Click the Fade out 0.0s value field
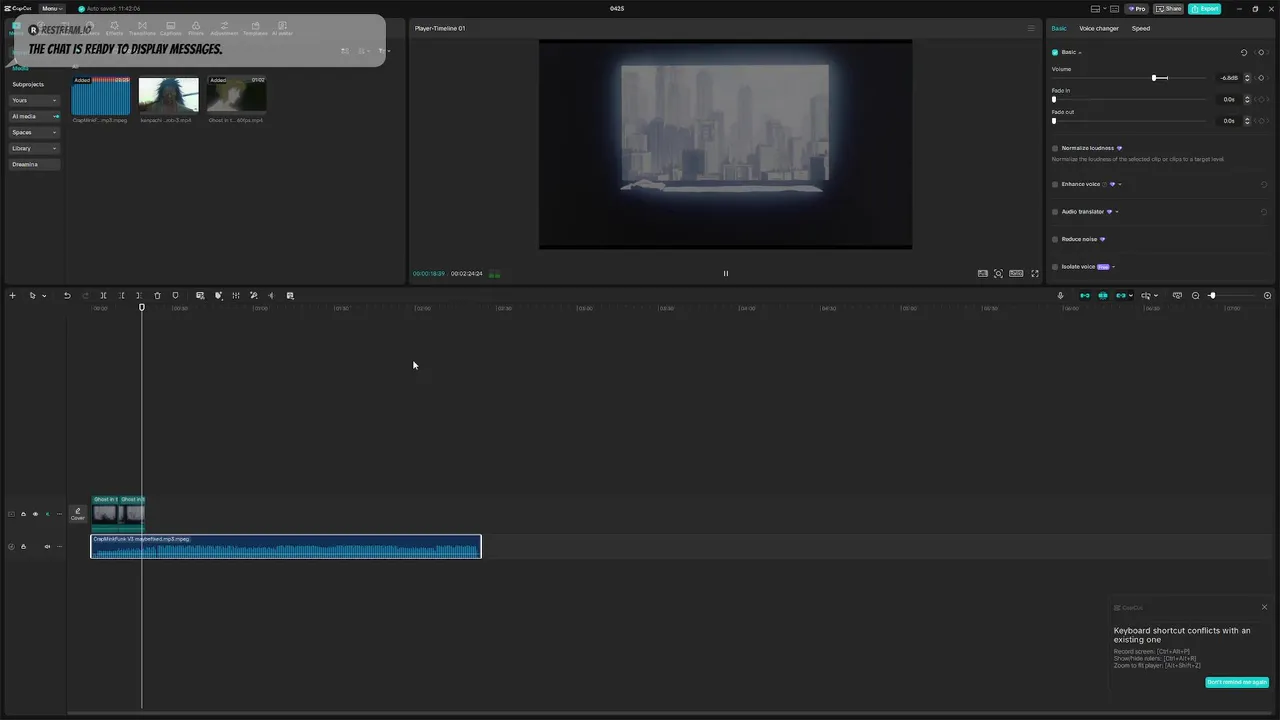This screenshot has height=720, width=1280. point(1227,120)
